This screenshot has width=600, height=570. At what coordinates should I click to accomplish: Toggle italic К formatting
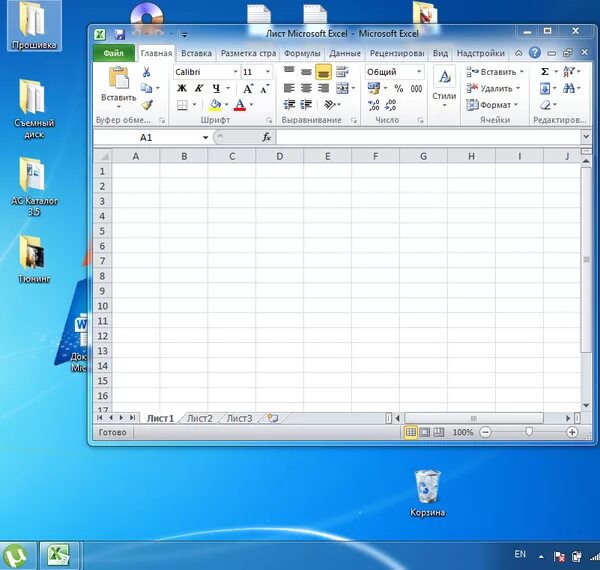coord(199,89)
